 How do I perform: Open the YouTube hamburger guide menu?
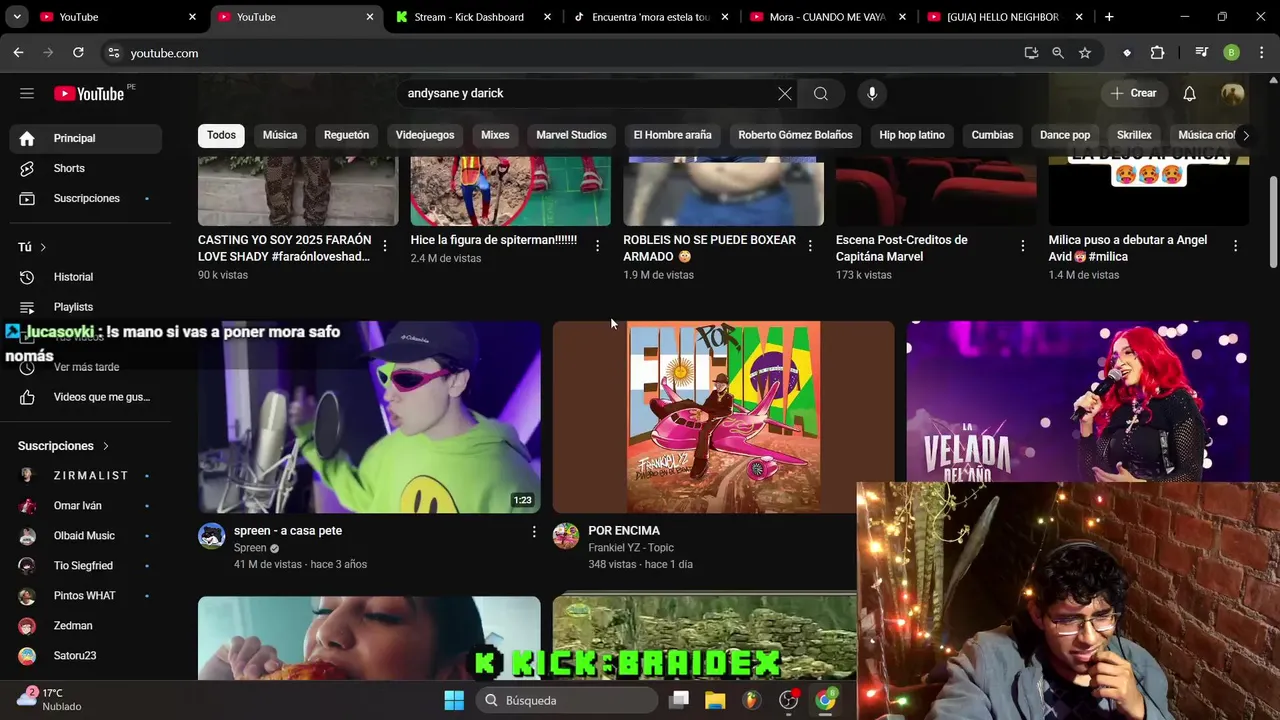click(x=27, y=93)
